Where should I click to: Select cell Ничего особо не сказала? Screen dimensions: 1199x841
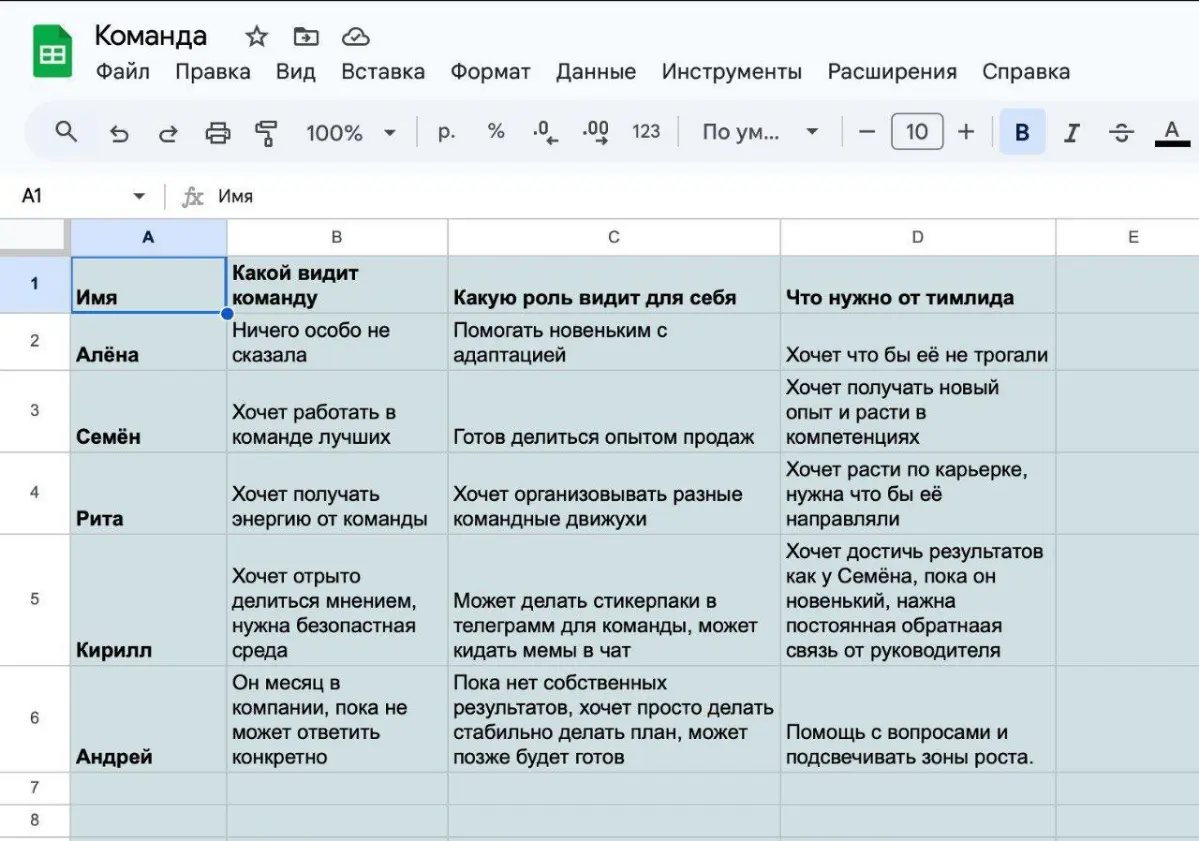pos(336,342)
